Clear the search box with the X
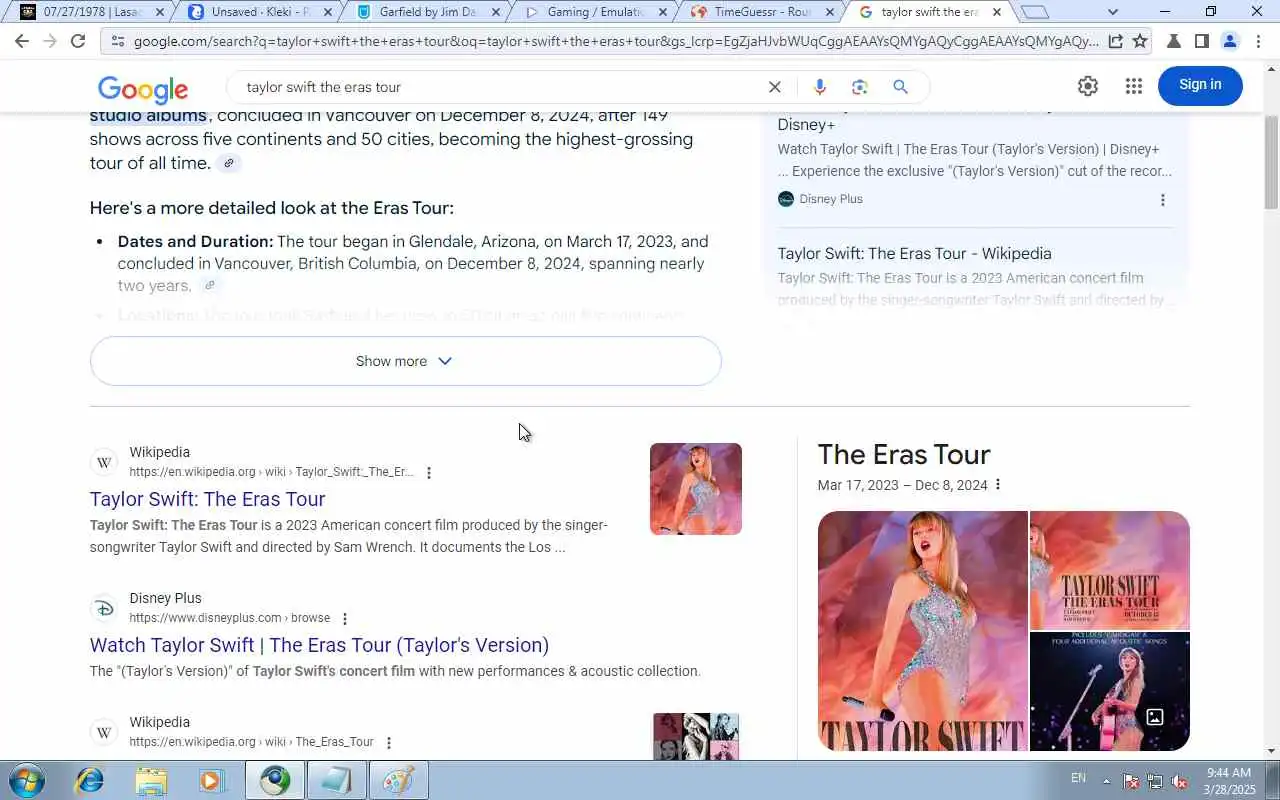The height and width of the screenshot is (800, 1280). click(774, 87)
